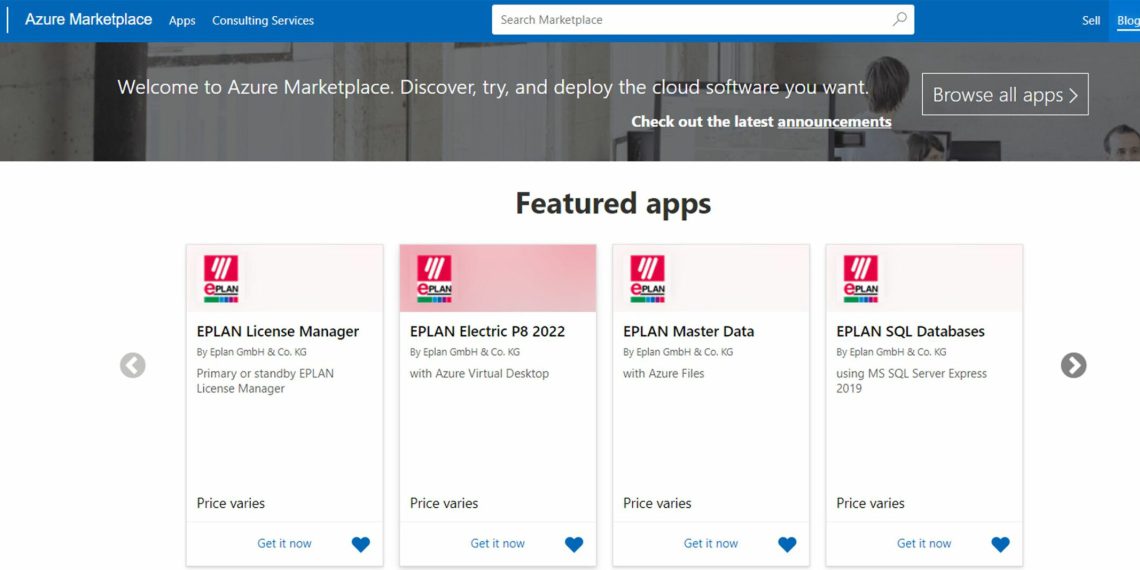Screen dimensions: 1140x570
Task: Click EPLAN logo on SQL Databases card
Action: [x=860, y=278]
